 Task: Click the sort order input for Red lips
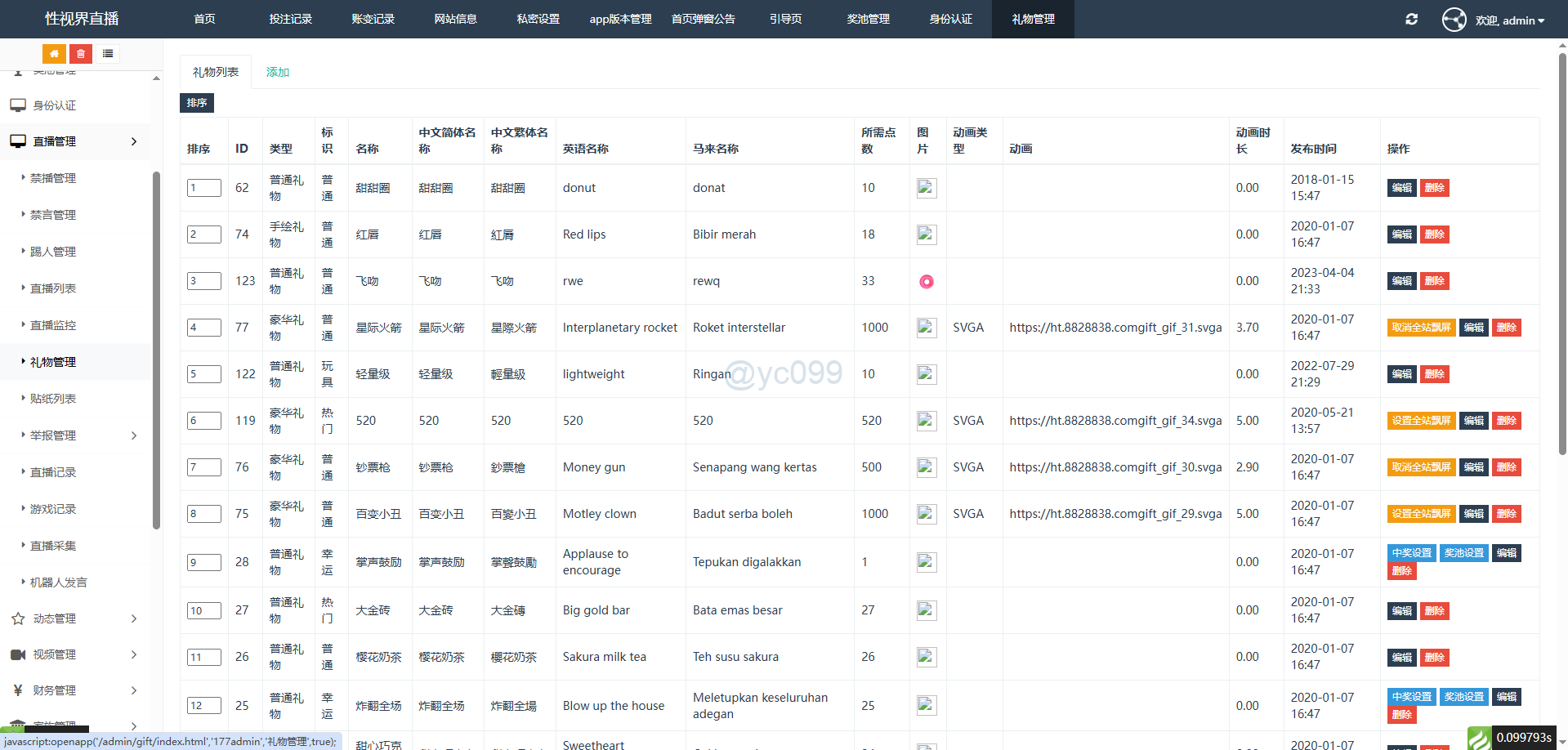pos(204,234)
